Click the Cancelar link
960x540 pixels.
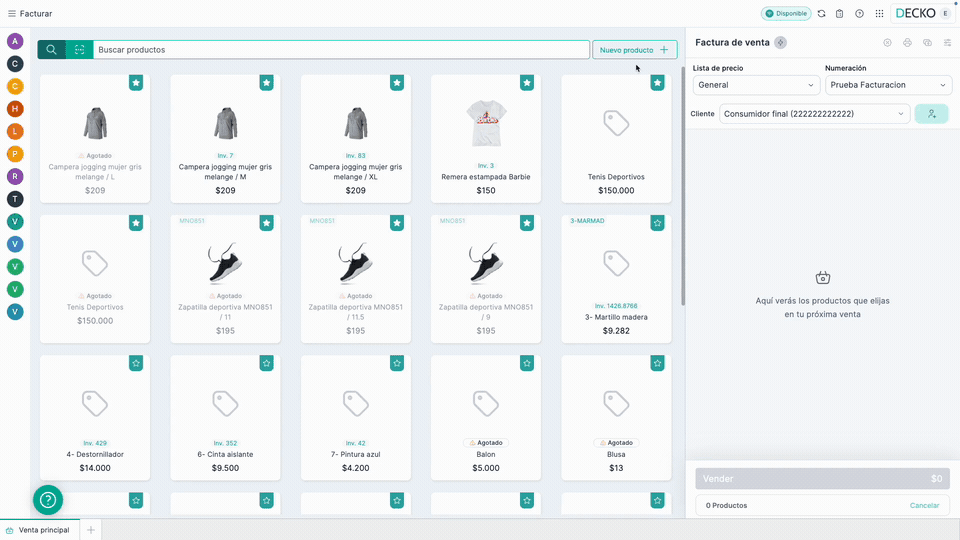[x=924, y=506]
